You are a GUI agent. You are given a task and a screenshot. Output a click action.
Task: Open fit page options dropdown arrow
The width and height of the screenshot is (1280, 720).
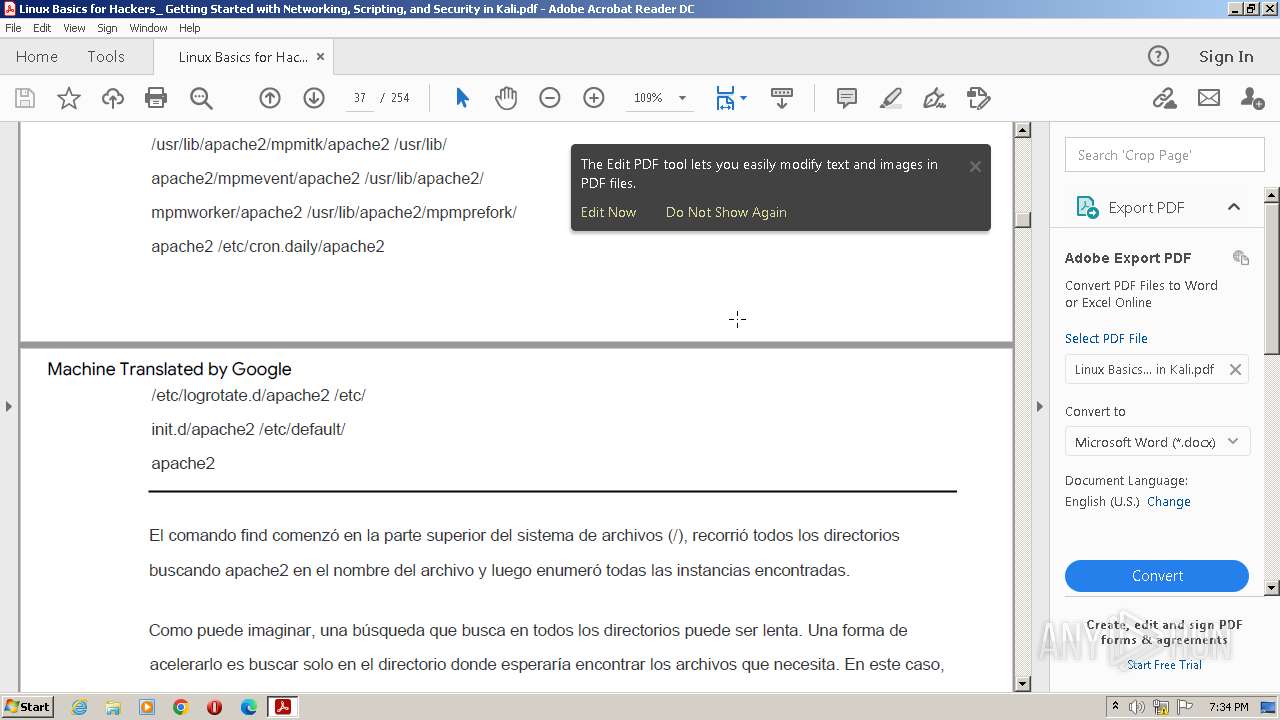[x=743, y=98]
